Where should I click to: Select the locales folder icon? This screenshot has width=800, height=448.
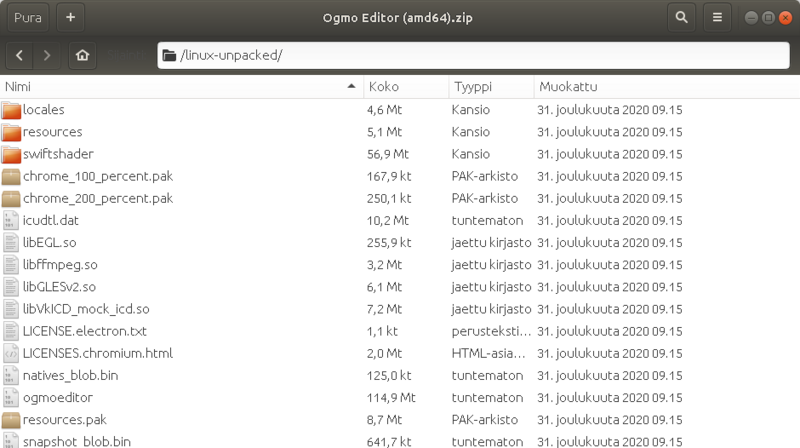point(11,110)
